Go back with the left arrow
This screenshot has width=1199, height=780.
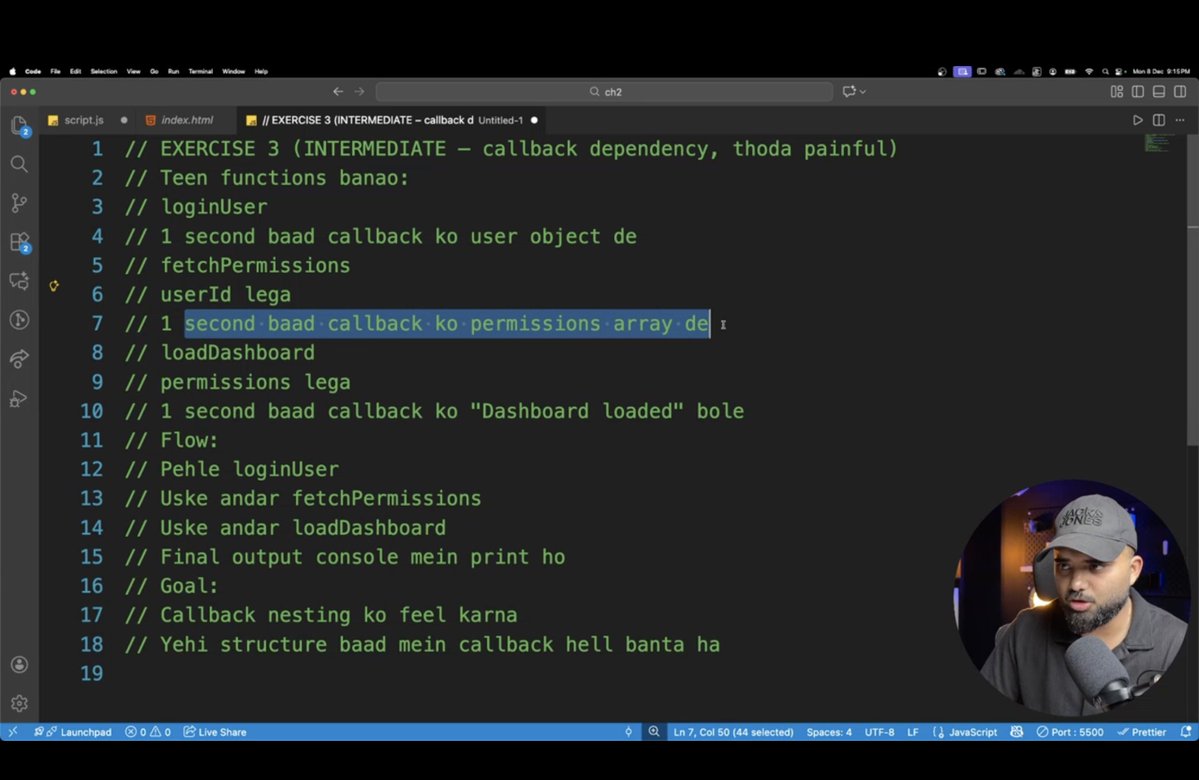(x=338, y=91)
